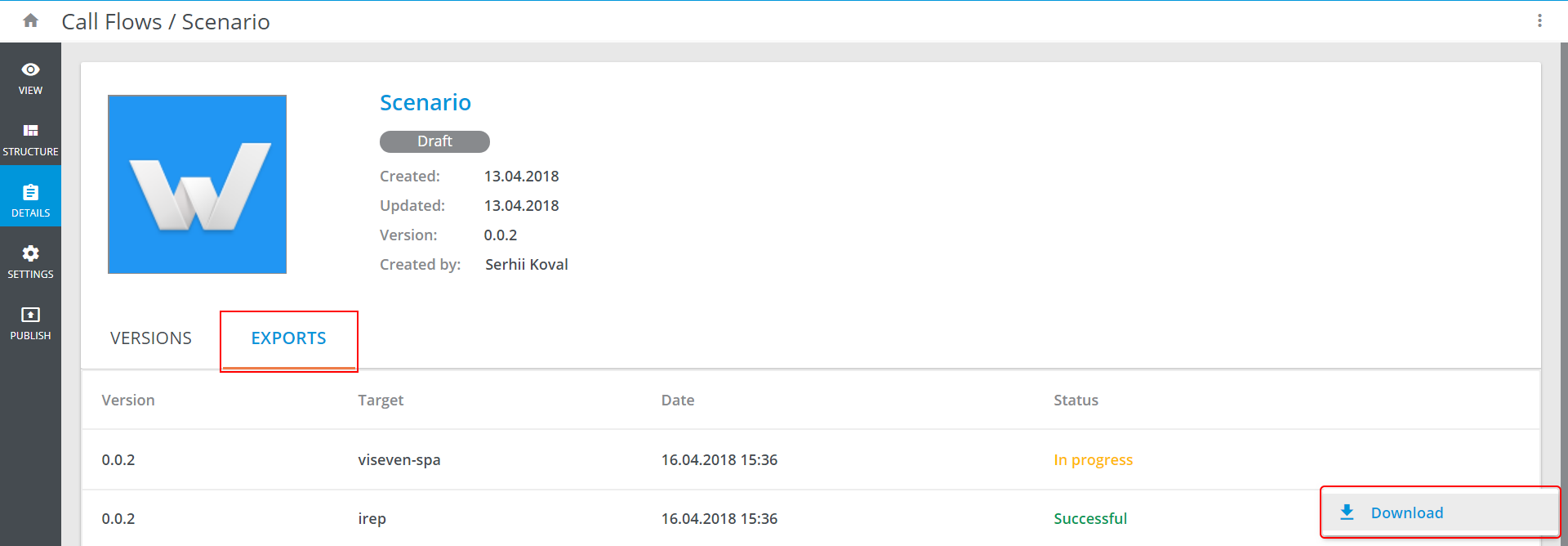Select the viseven-spa export row
This screenshot has width=1568, height=546.
tap(399, 460)
